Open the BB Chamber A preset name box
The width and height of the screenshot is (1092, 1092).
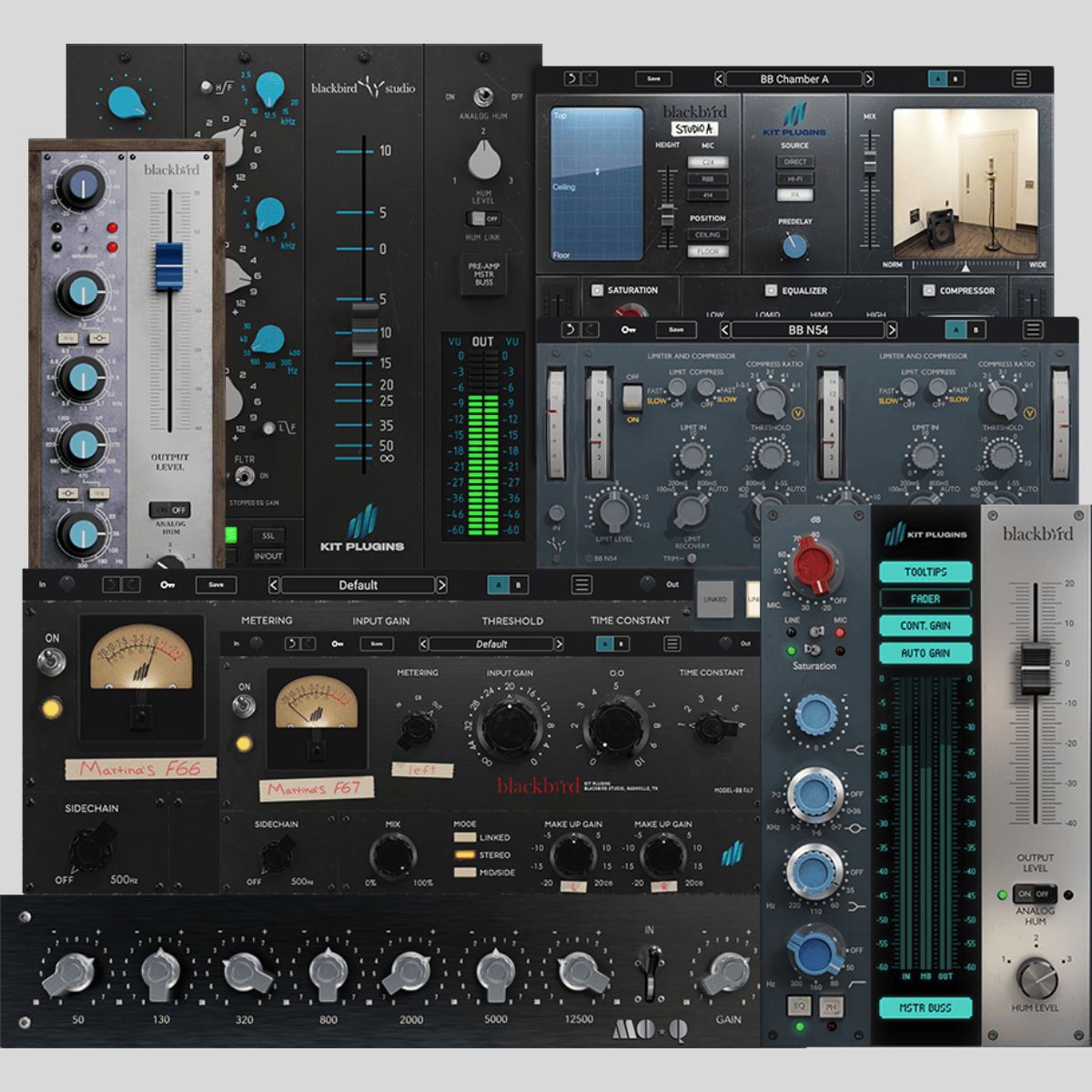pos(794,79)
